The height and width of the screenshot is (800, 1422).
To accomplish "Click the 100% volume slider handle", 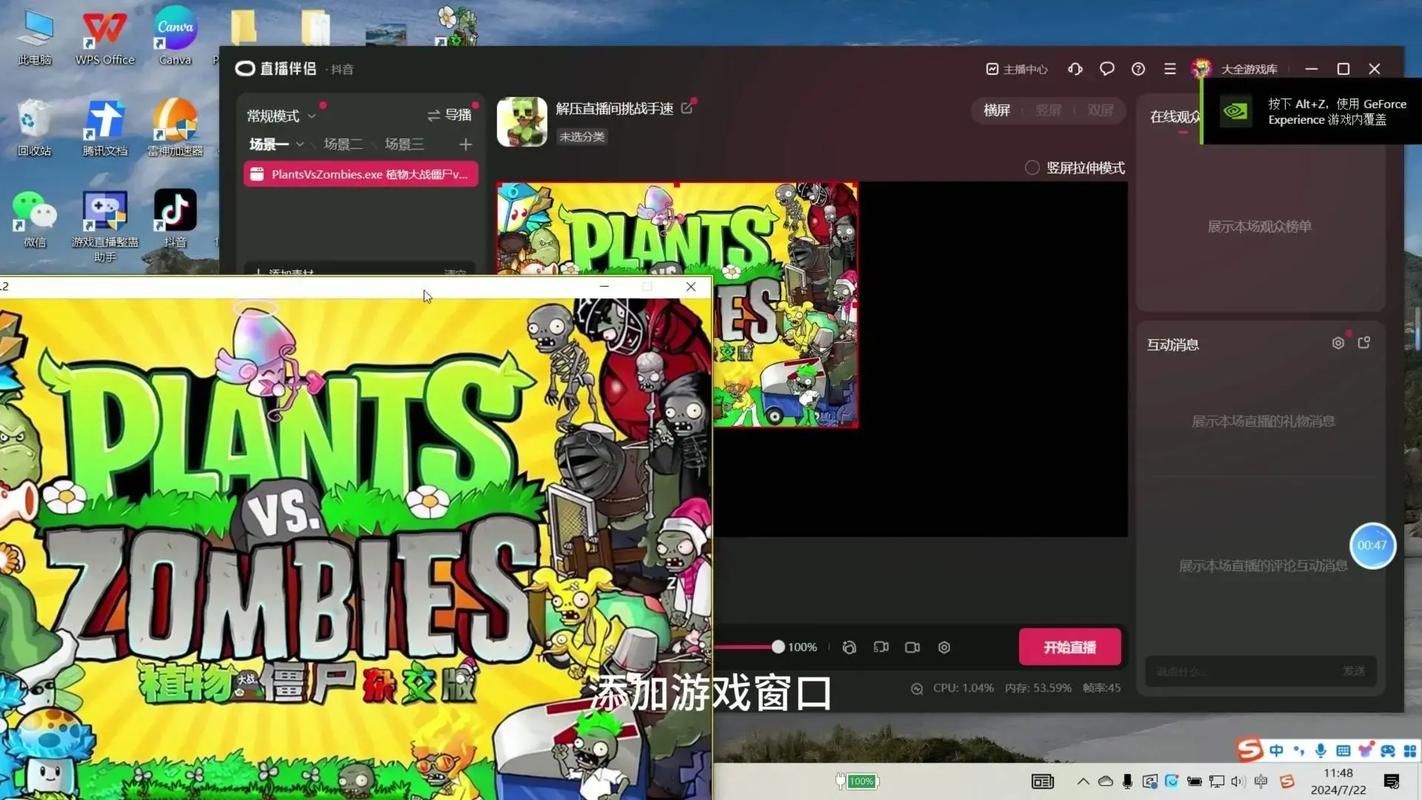I will [x=778, y=647].
